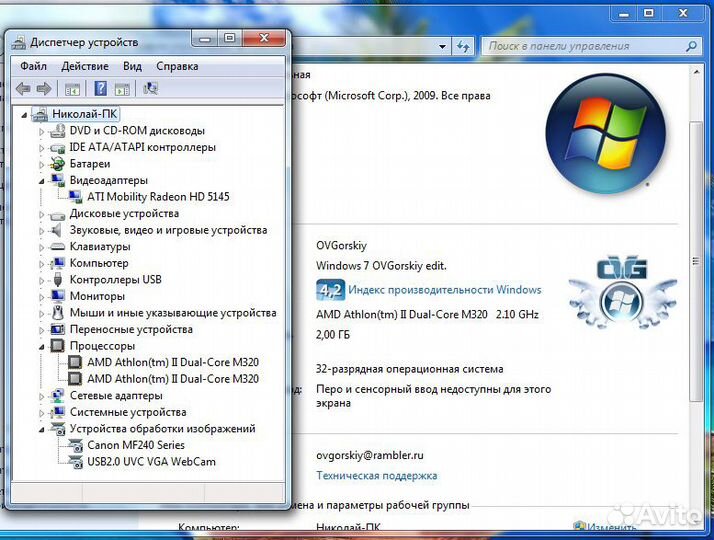Click the Сетевые адаптеры icon

pos(57,396)
